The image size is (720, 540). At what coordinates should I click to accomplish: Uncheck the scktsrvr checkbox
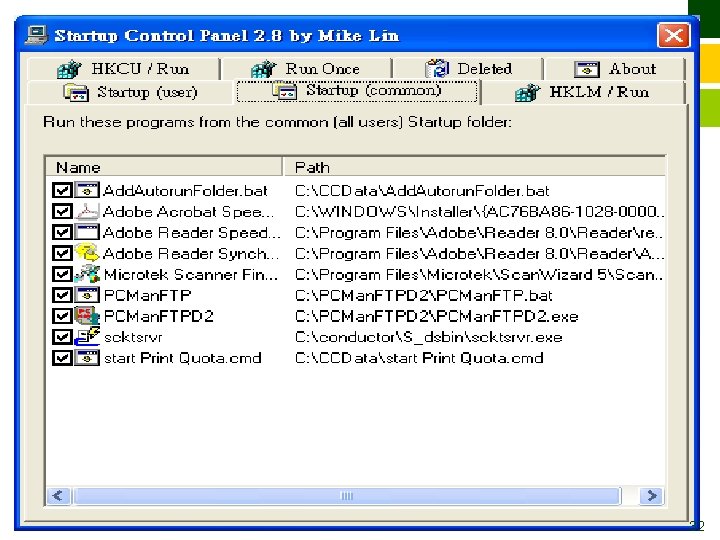62,337
